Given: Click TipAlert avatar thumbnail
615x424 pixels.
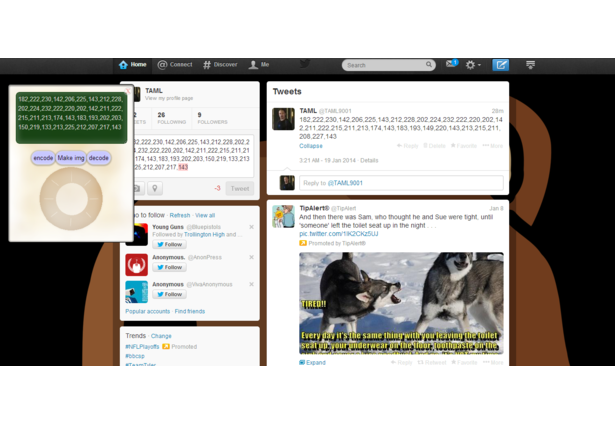Looking at the screenshot, I should point(283,216).
